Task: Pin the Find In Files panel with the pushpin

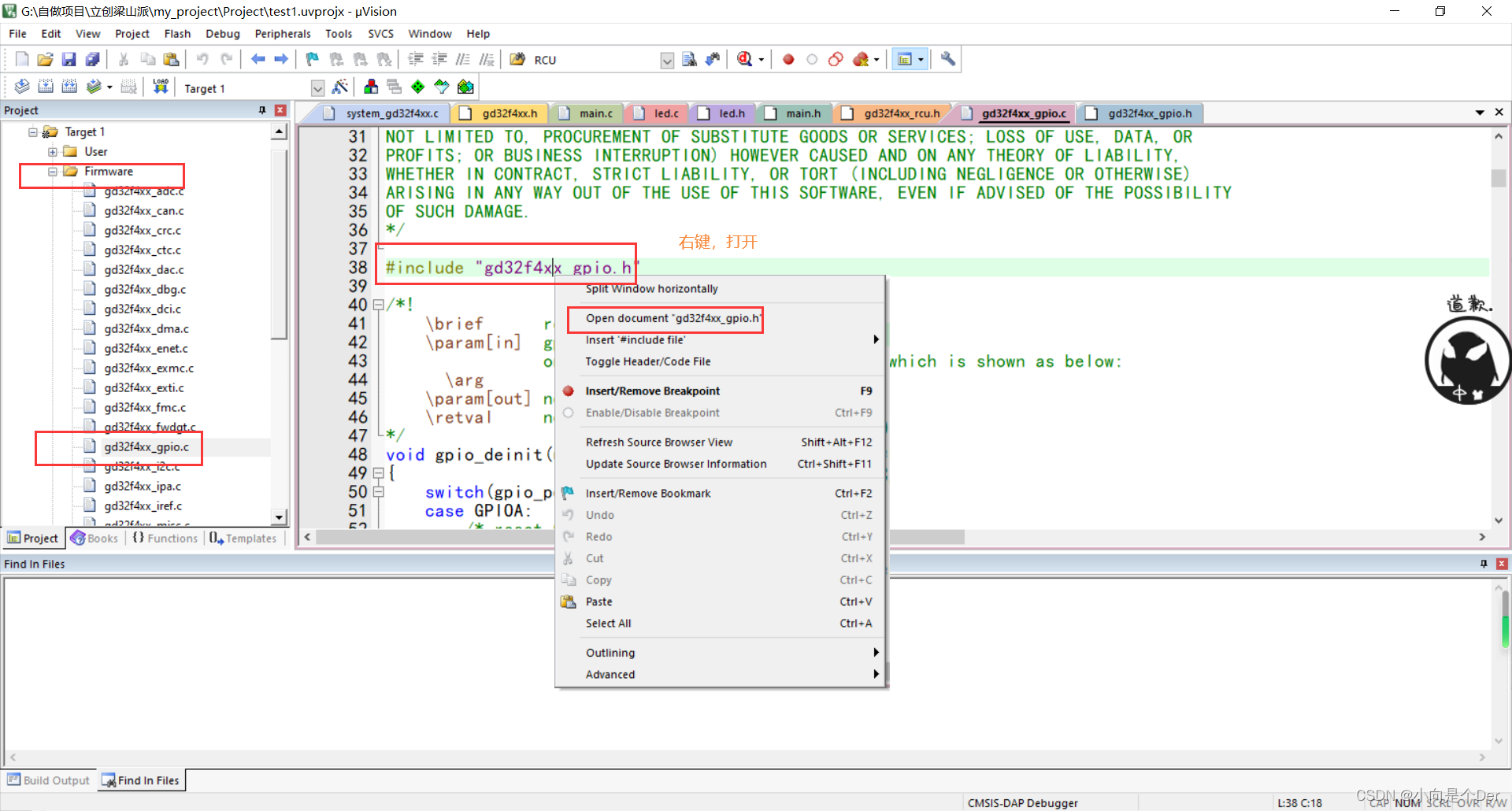Action: [1484, 564]
